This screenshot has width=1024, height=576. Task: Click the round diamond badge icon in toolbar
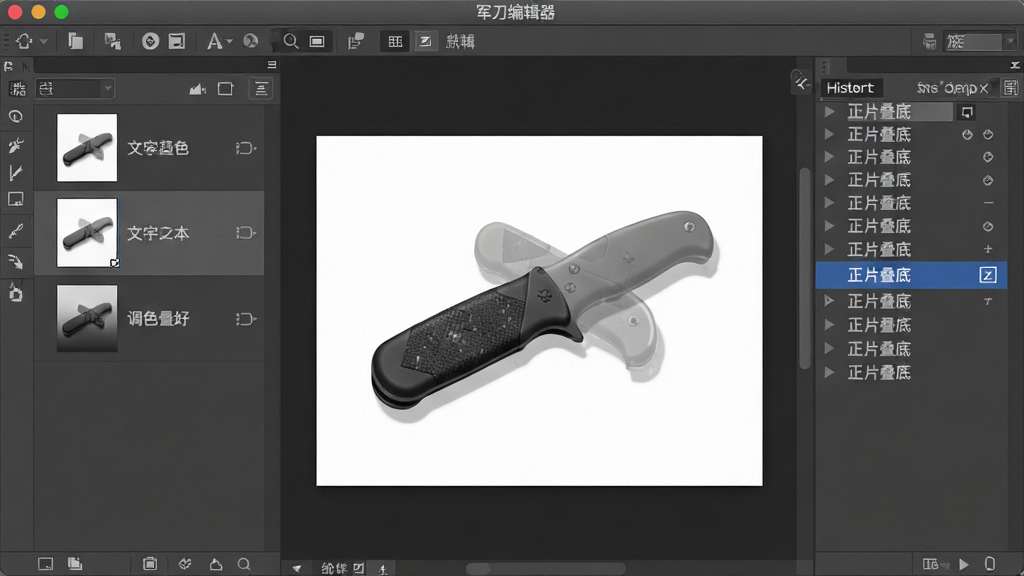point(150,41)
